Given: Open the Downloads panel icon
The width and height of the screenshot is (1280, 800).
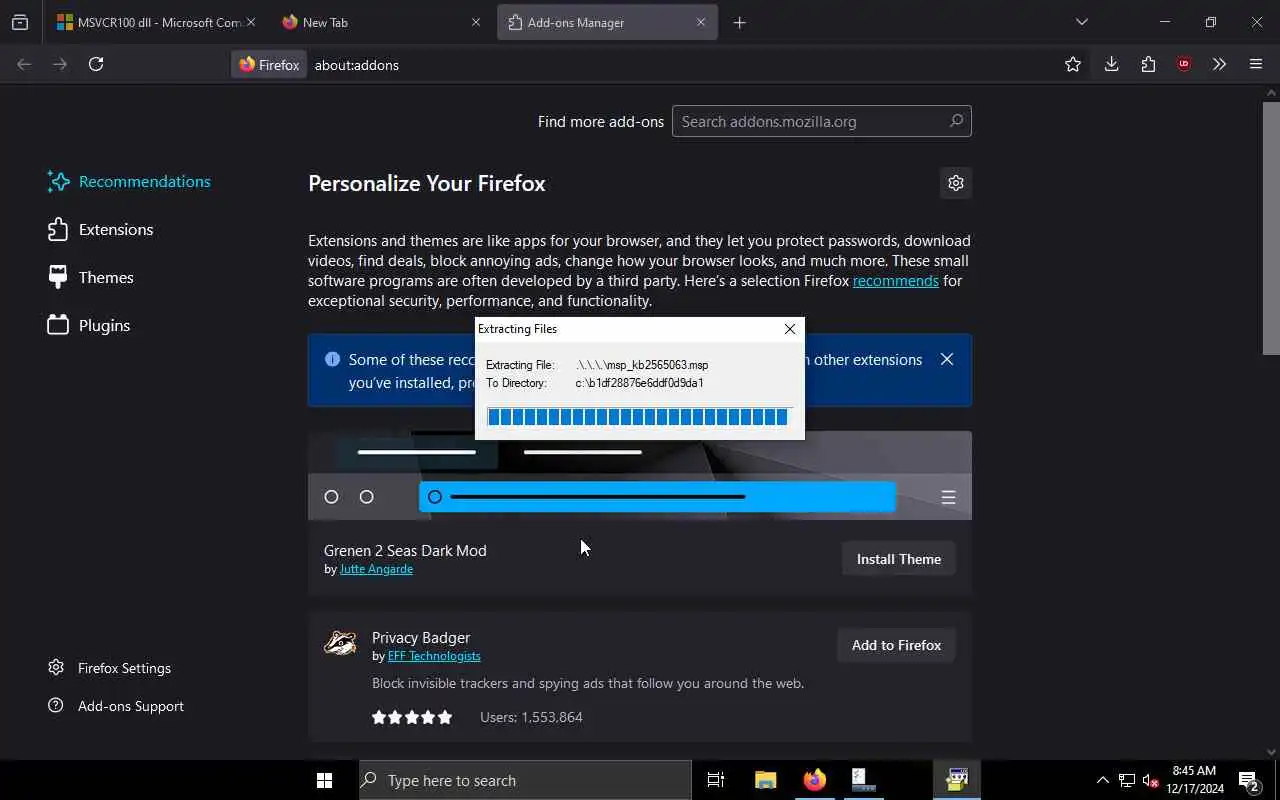Looking at the screenshot, I should pos(1111,64).
